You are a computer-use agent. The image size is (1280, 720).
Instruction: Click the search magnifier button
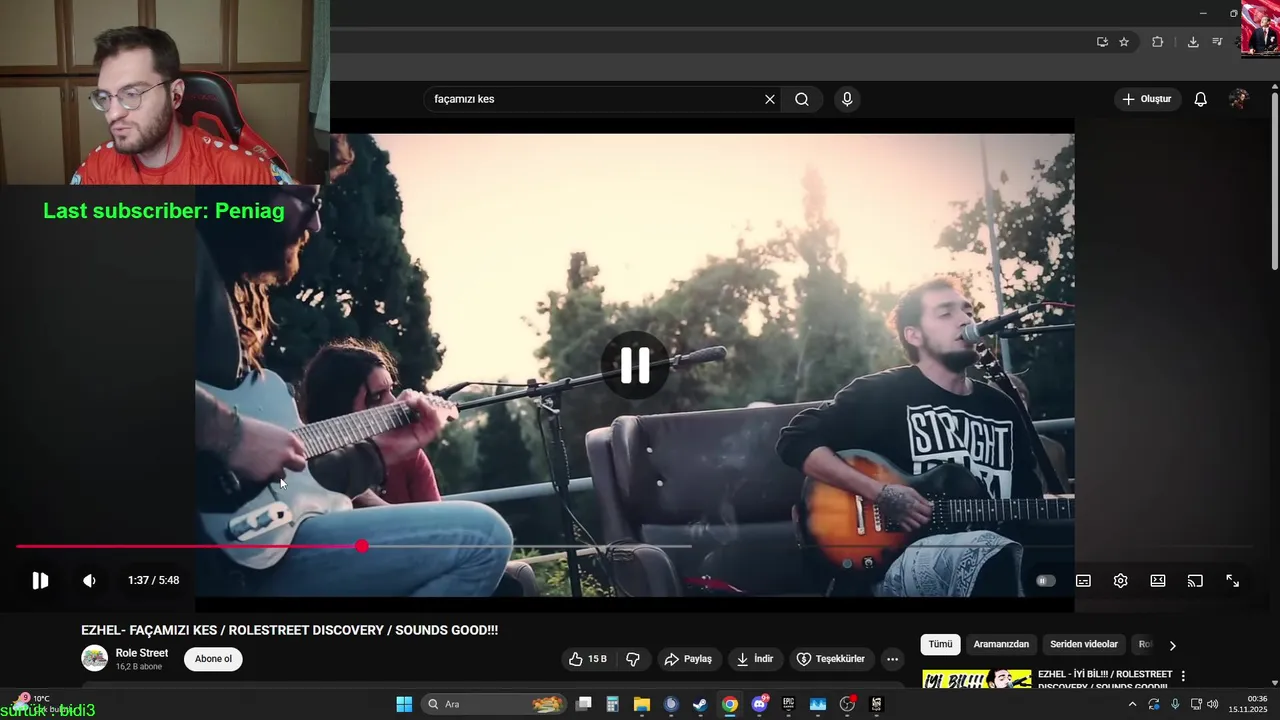point(802,99)
